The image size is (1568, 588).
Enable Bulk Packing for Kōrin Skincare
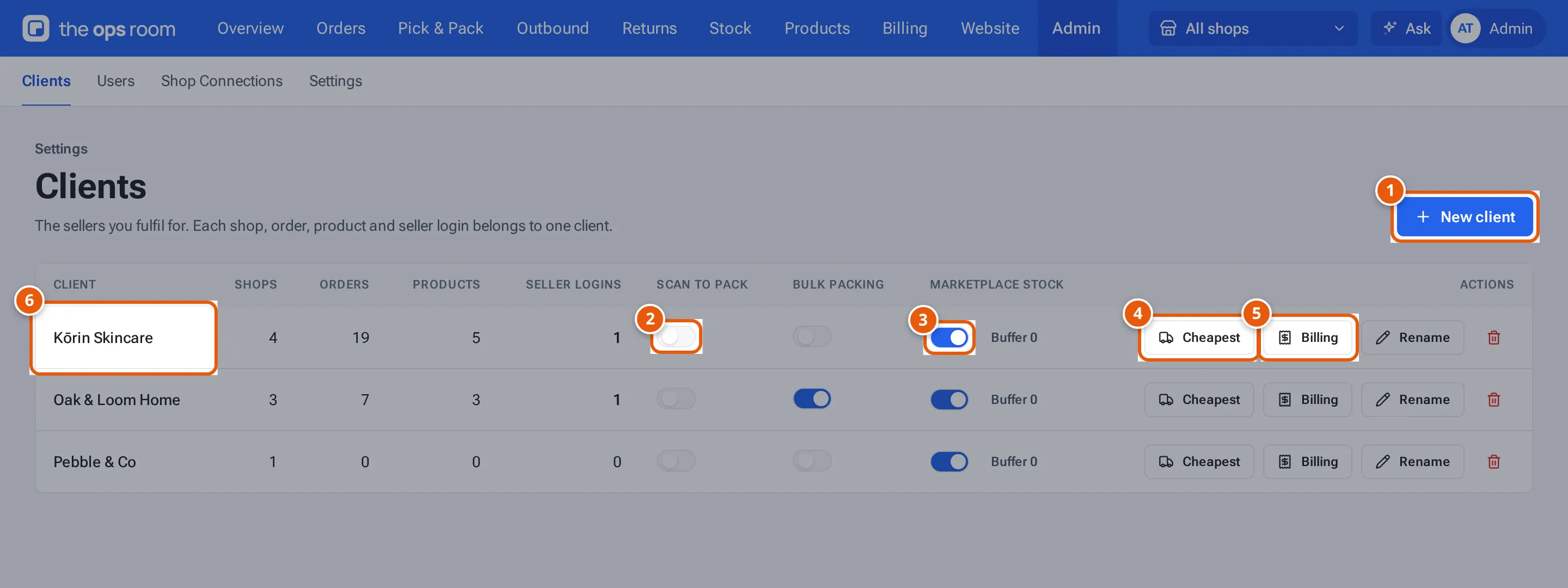pyautogui.click(x=812, y=336)
